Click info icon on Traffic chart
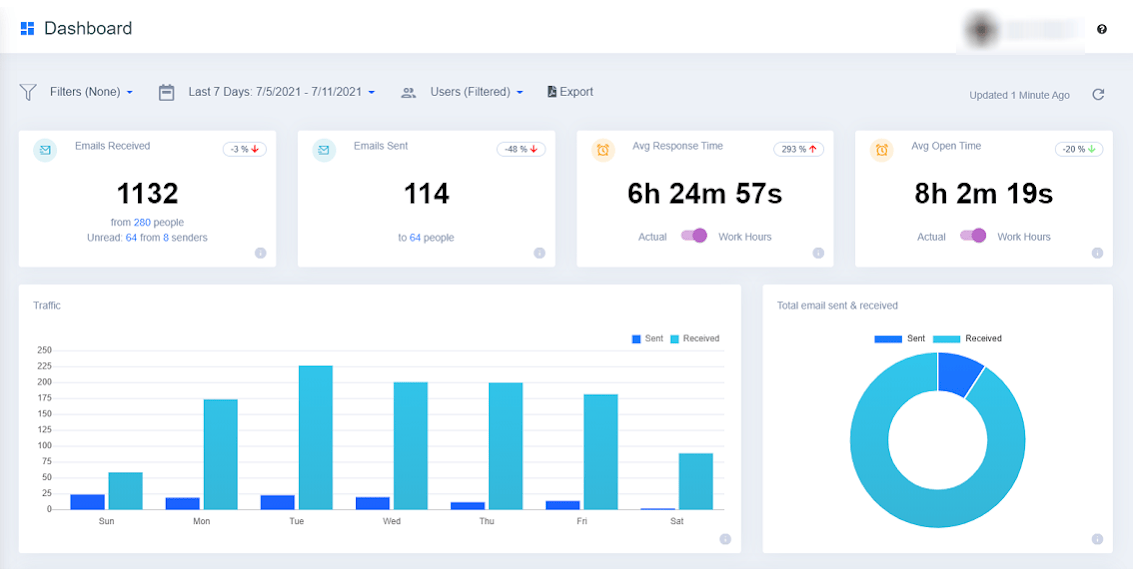The width and height of the screenshot is (1133, 569). tap(725, 539)
